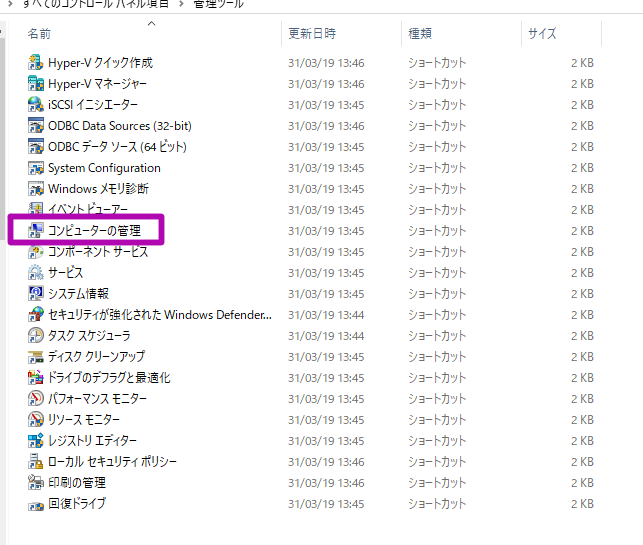Viewport: 643px width, 545px height.
Task: Select the 印刷の管理 shortcut
Action: click(77, 483)
